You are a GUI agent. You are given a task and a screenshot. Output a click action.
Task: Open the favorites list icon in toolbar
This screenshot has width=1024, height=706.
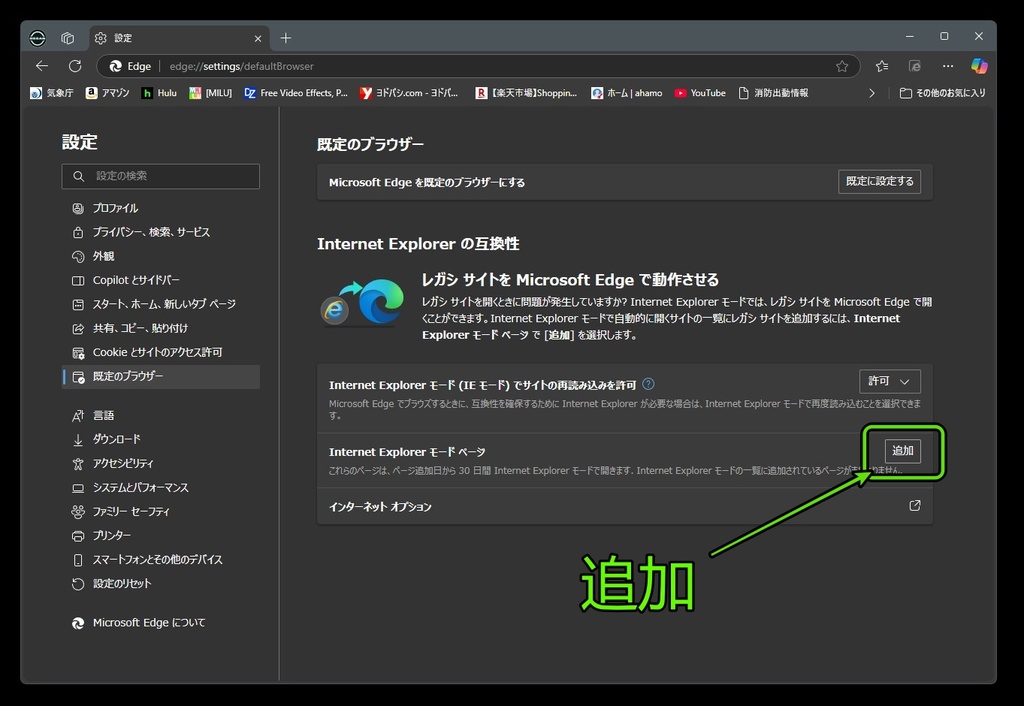[x=882, y=66]
